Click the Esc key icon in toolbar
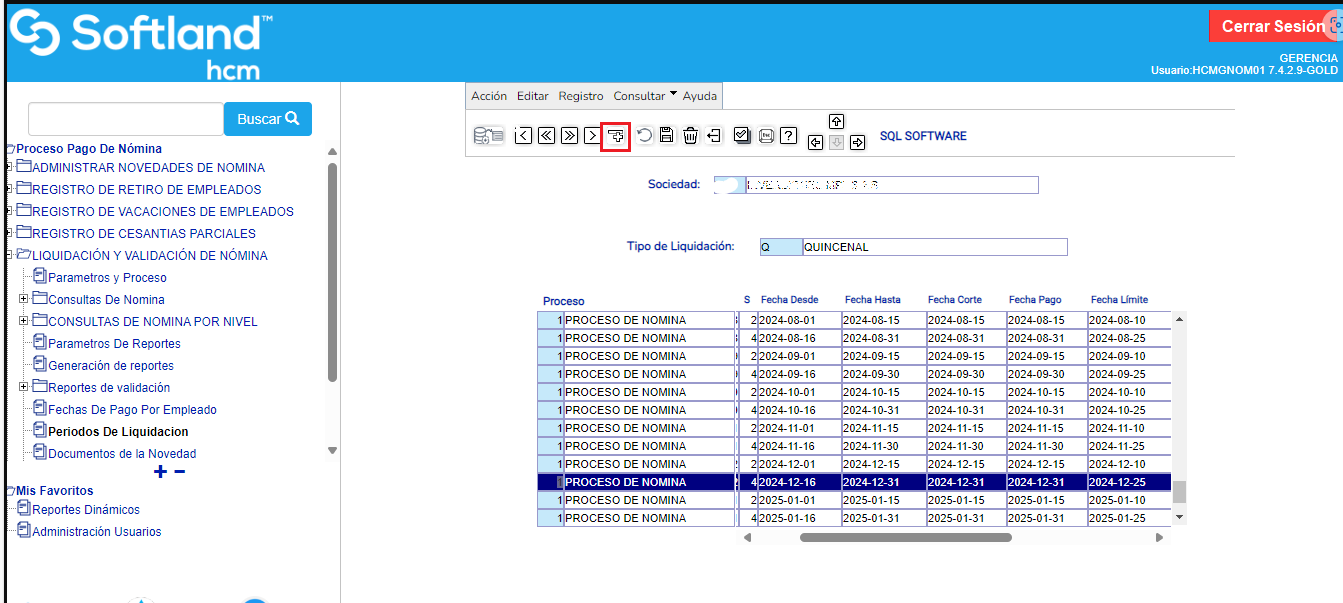 766,136
